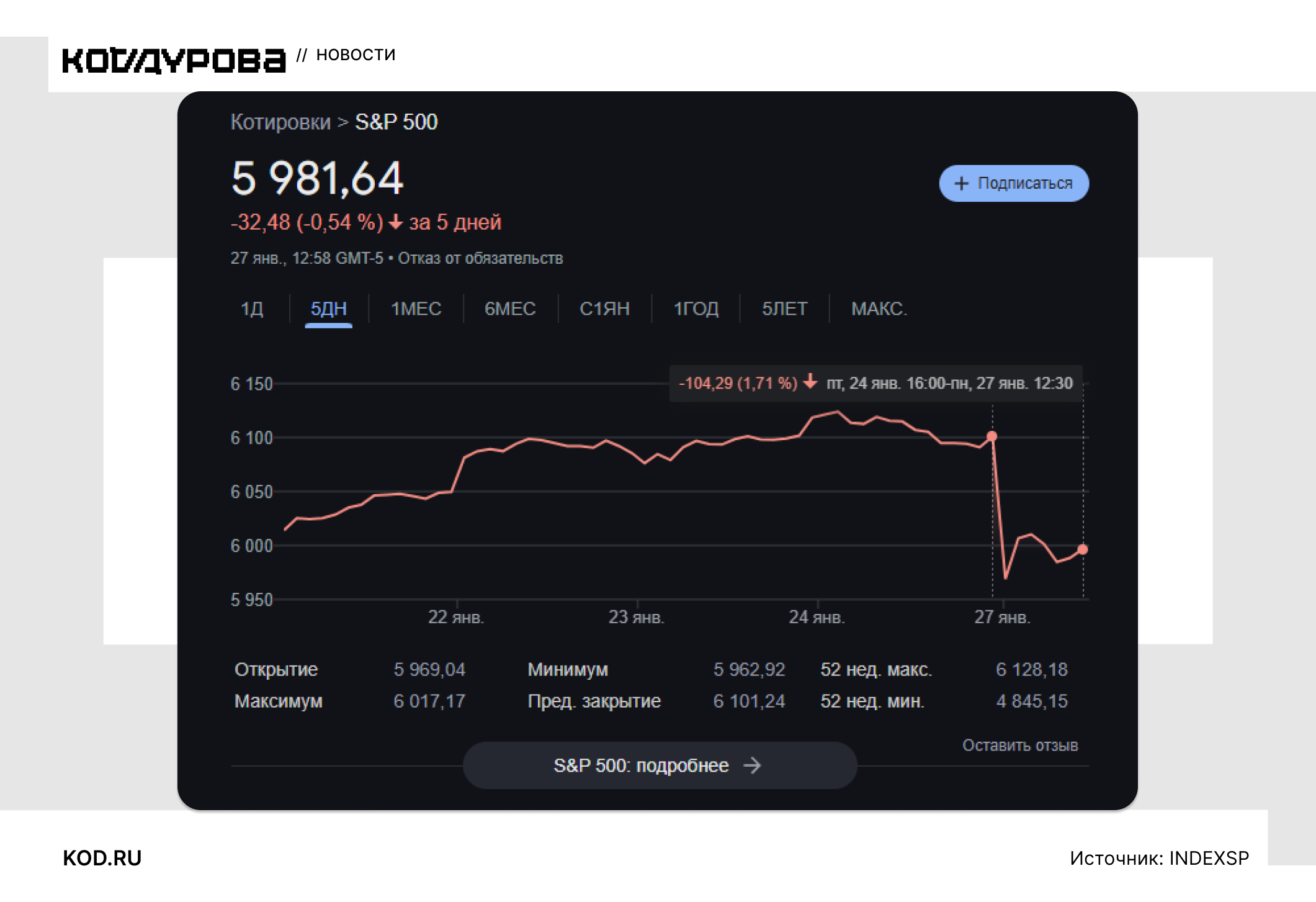Click the 27 янв. axis label
The image size is (1316, 902).
(1002, 617)
